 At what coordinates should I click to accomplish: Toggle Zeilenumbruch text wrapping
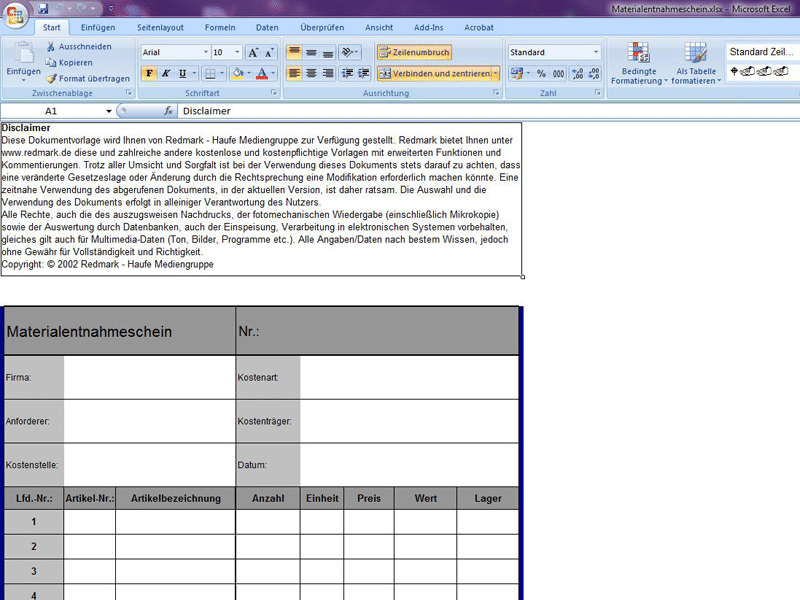click(414, 52)
